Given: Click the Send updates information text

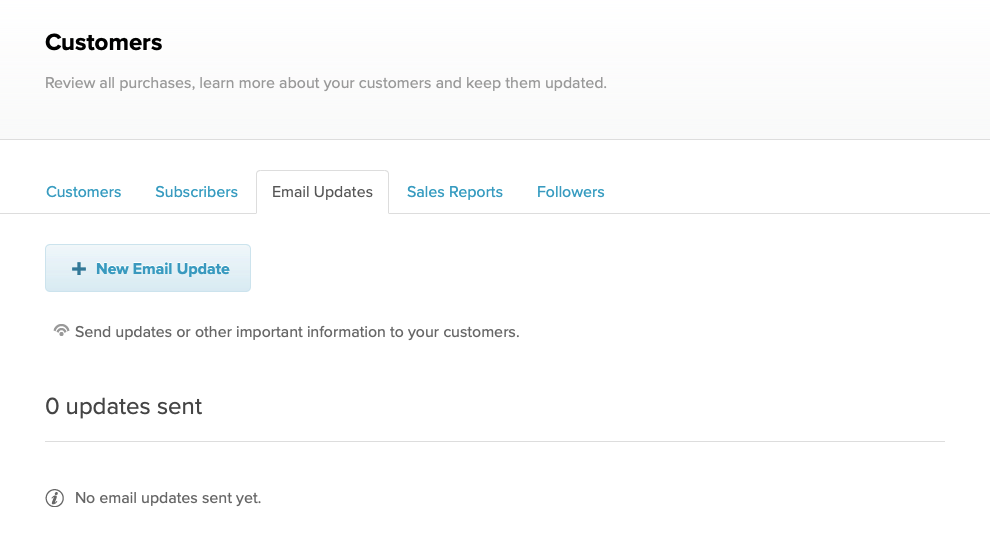Looking at the screenshot, I should (x=297, y=332).
